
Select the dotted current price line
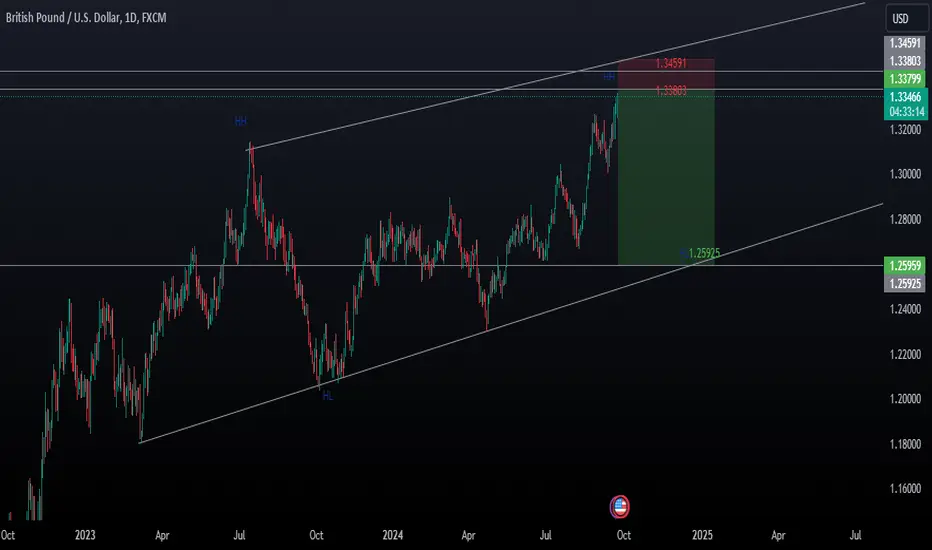coord(442,96)
